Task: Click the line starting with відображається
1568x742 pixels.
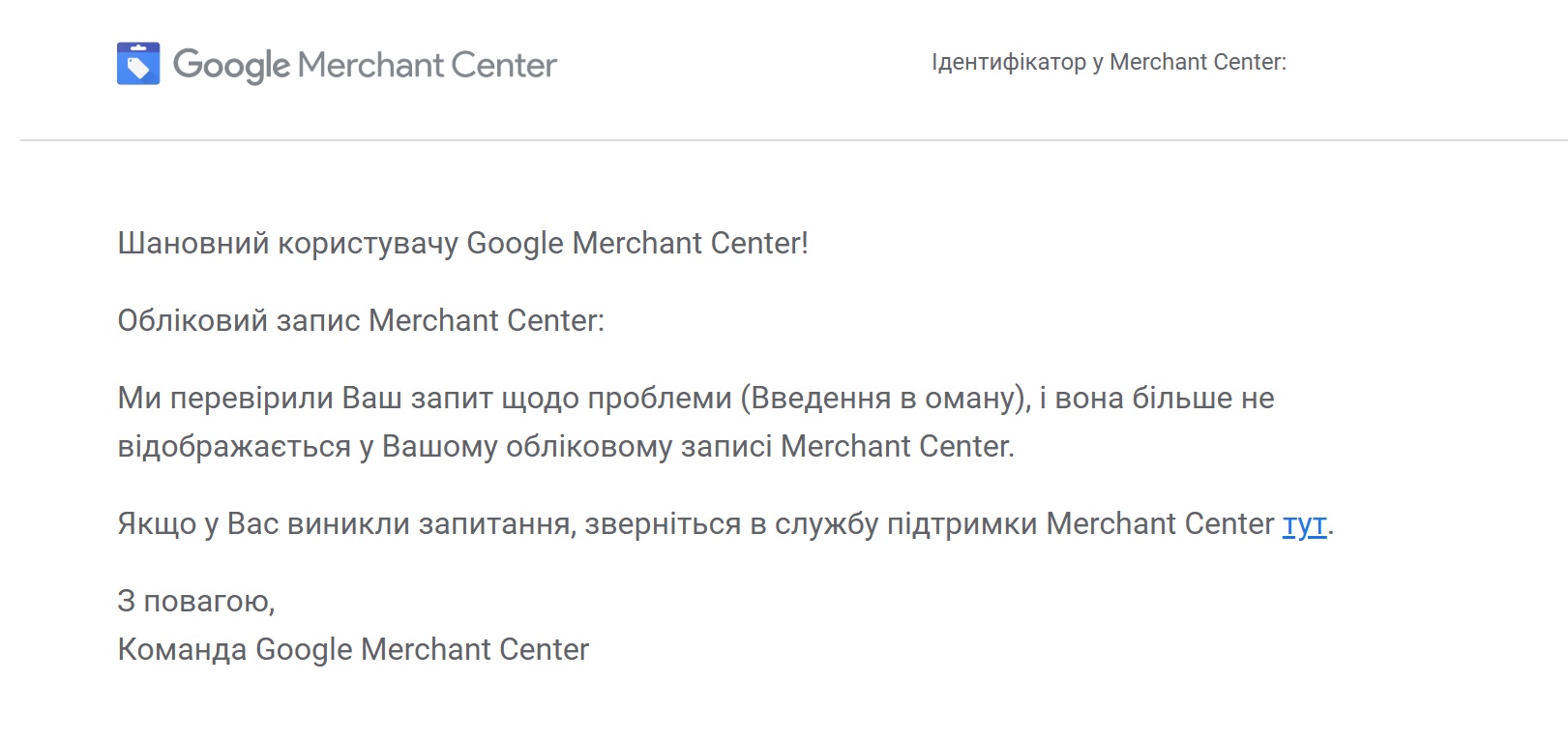Action: point(566,447)
